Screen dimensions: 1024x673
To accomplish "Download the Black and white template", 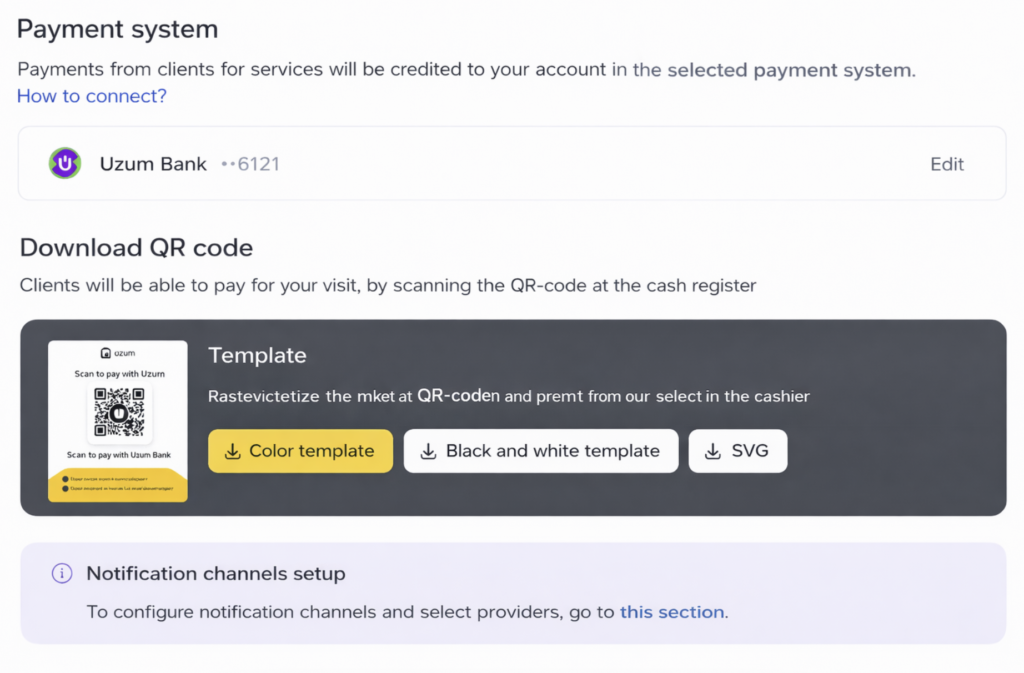I will [541, 451].
